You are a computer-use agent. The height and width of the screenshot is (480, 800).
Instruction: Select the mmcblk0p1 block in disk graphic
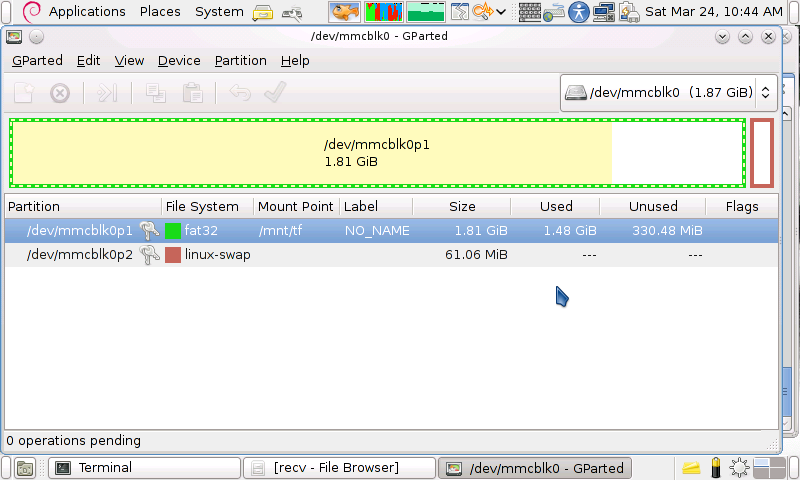pos(378,153)
